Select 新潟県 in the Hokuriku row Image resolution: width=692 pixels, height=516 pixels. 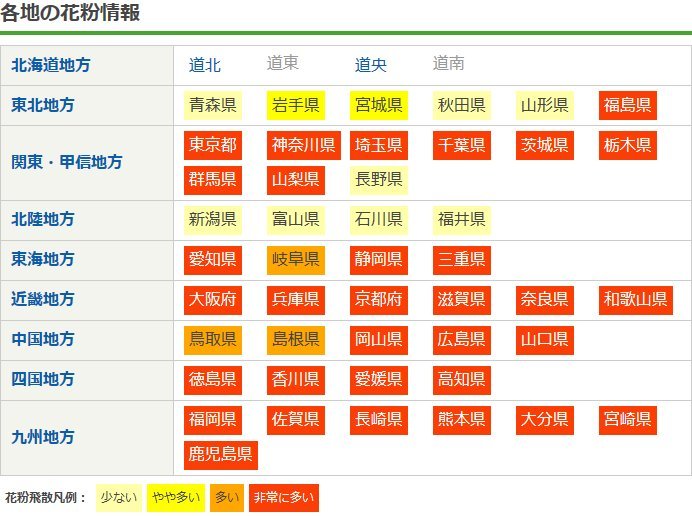[x=213, y=220]
